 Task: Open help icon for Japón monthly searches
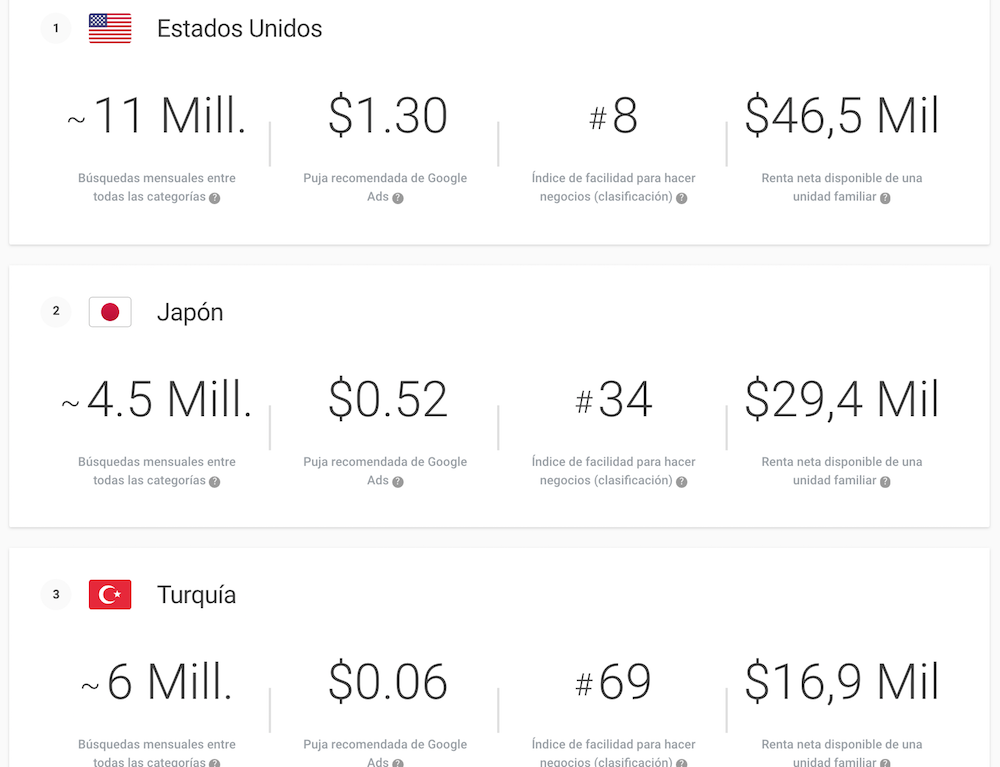click(215, 482)
